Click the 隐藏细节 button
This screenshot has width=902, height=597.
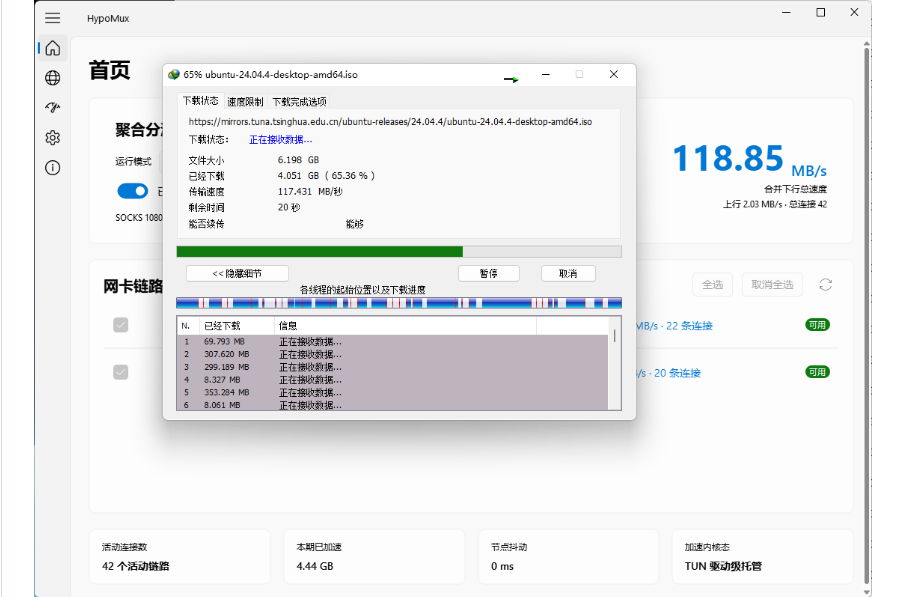(x=237, y=273)
